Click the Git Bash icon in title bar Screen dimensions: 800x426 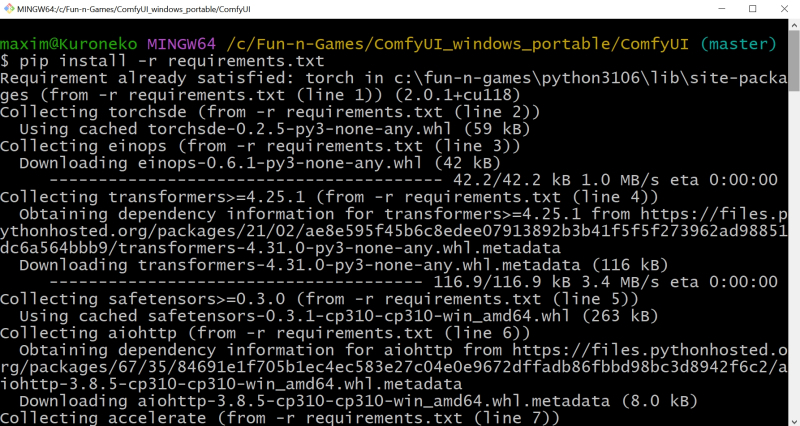10,9
